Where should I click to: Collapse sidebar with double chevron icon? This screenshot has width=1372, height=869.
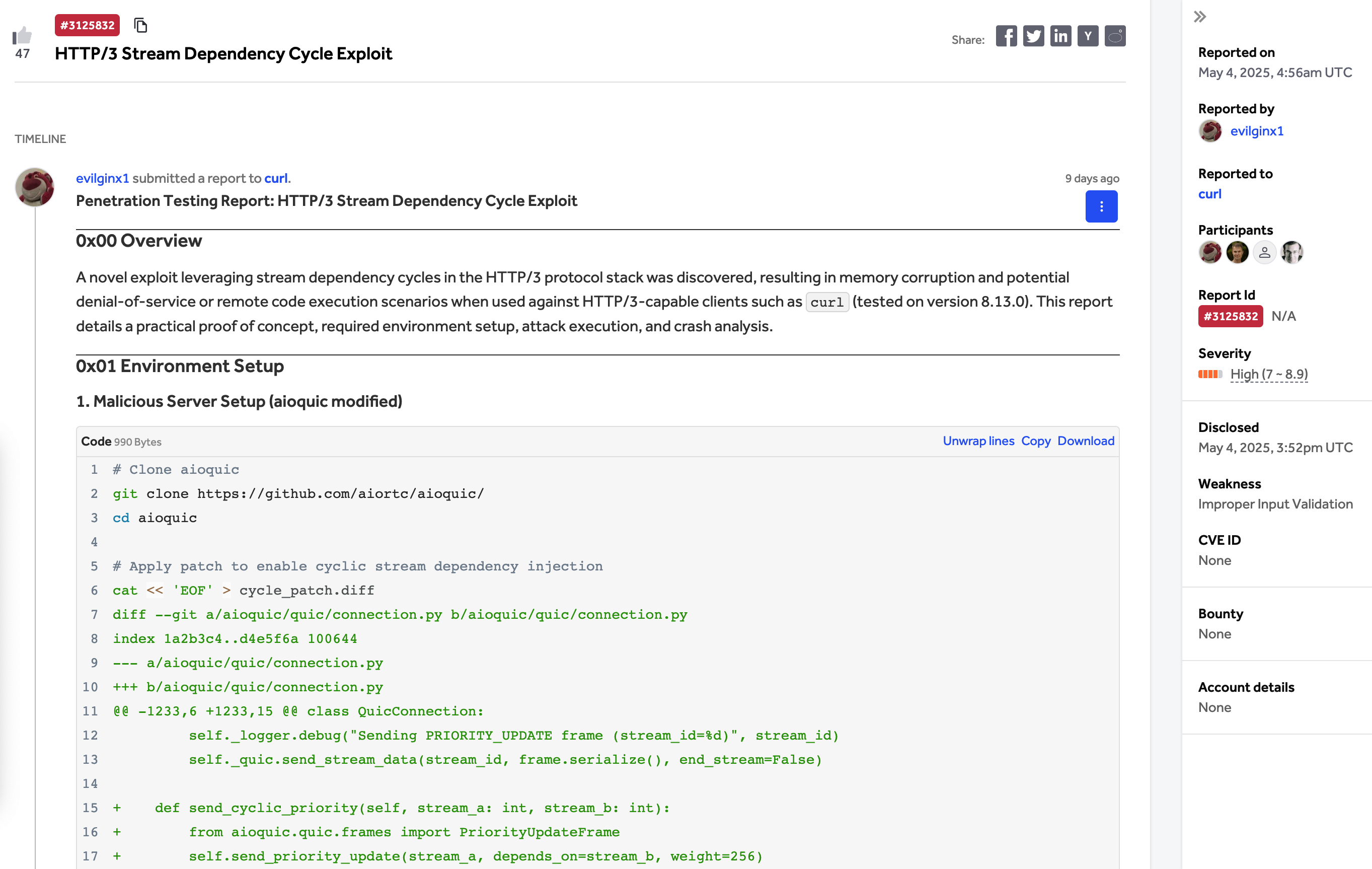point(1200,17)
